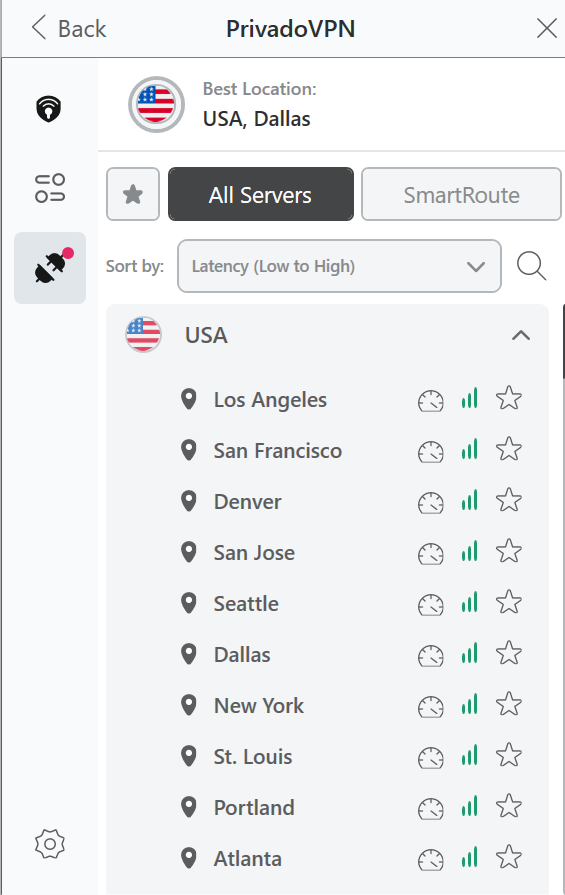Click the Portland speed gauge icon
Image resolution: width=565 pixels, height=895 pixels.
pos(431,809)
